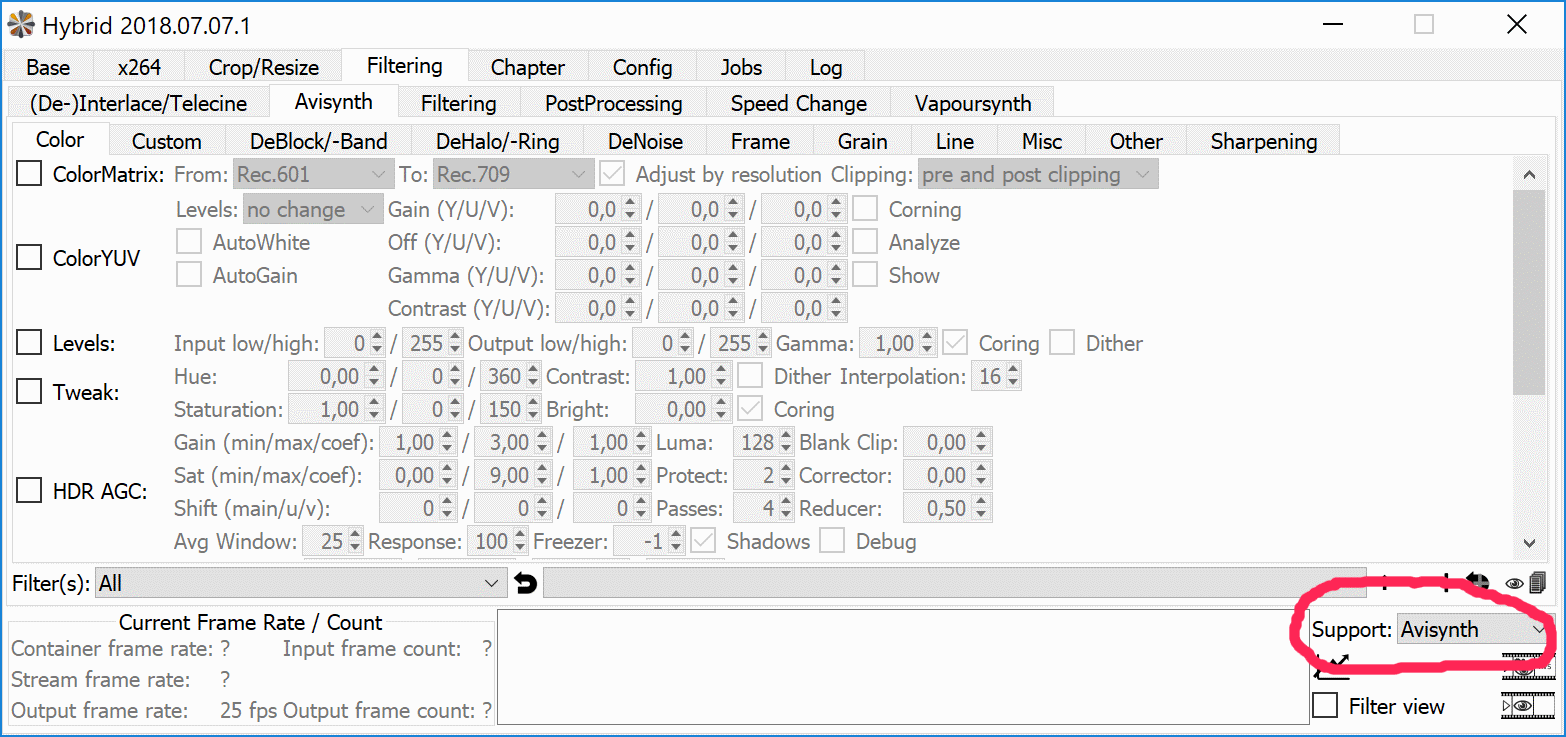This screenshot has width=1566, height=737.
Task: Open the Chapter tab
Action: coord(528,67)
